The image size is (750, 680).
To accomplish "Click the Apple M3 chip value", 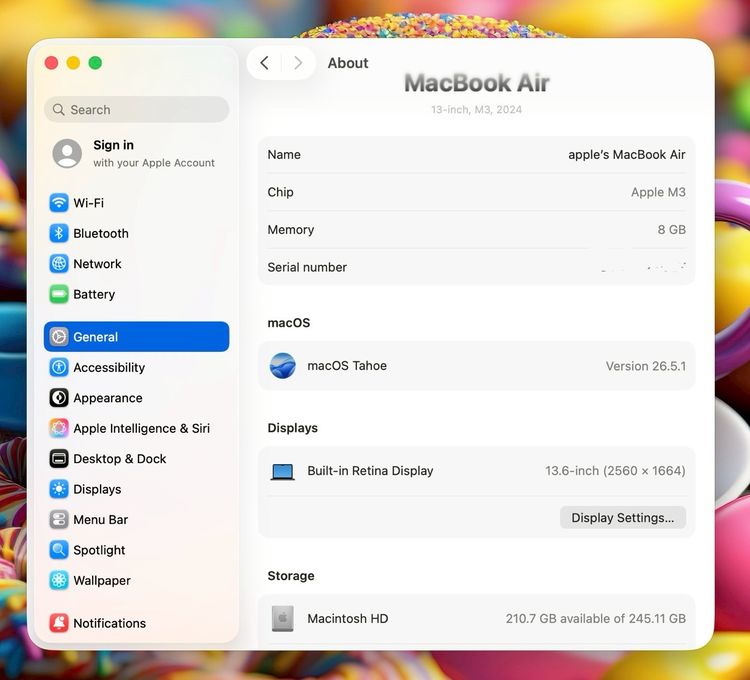I will coord(658,192).
